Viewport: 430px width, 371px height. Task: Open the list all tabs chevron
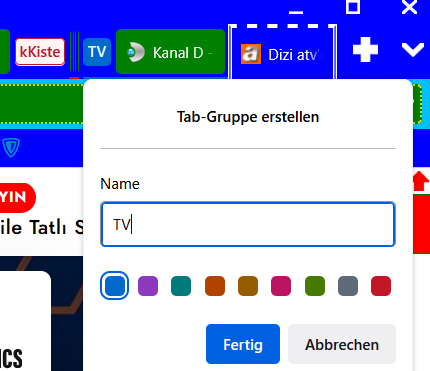[x=413, y=50]
